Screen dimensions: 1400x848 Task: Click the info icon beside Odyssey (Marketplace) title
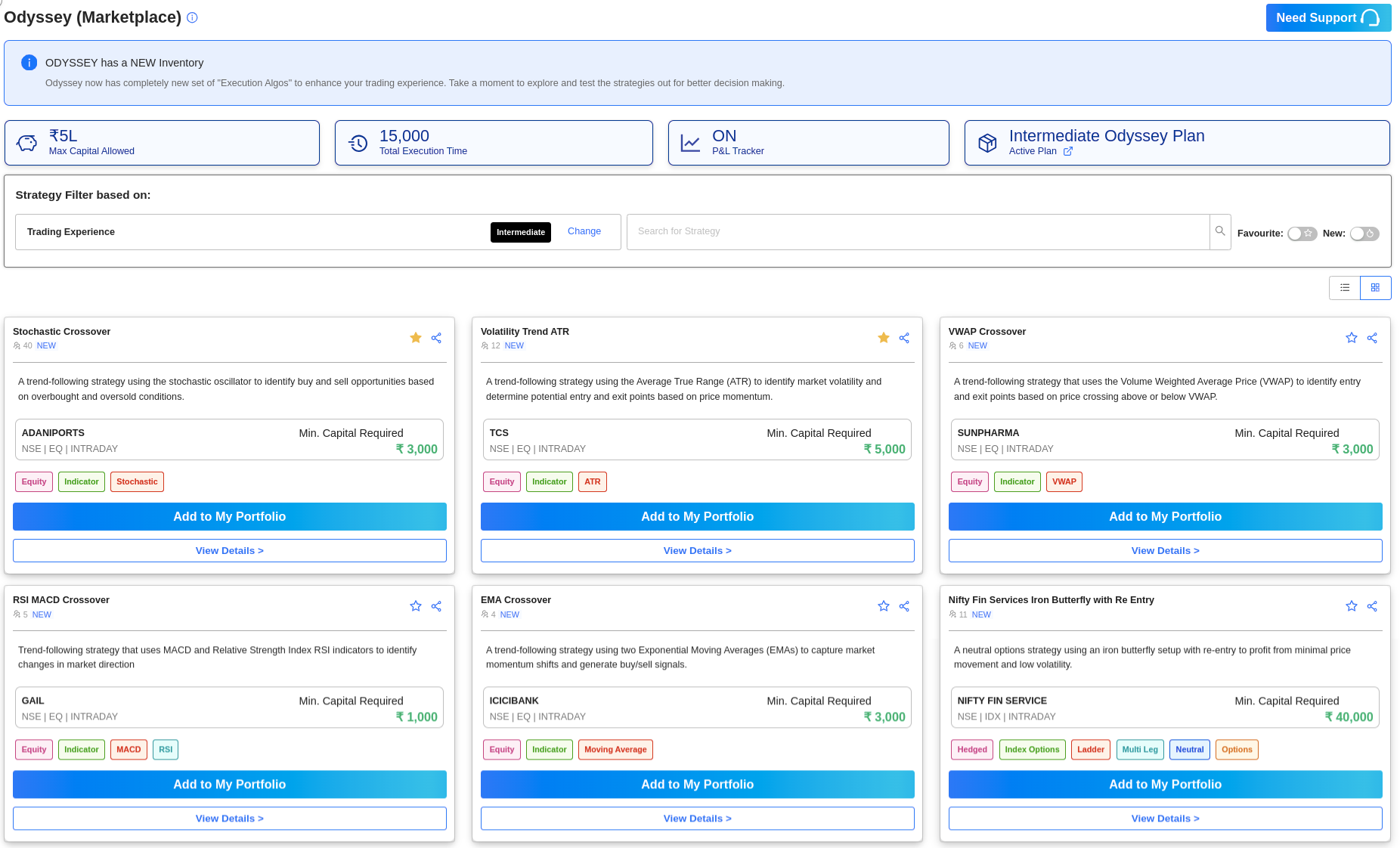click(192, 17)
